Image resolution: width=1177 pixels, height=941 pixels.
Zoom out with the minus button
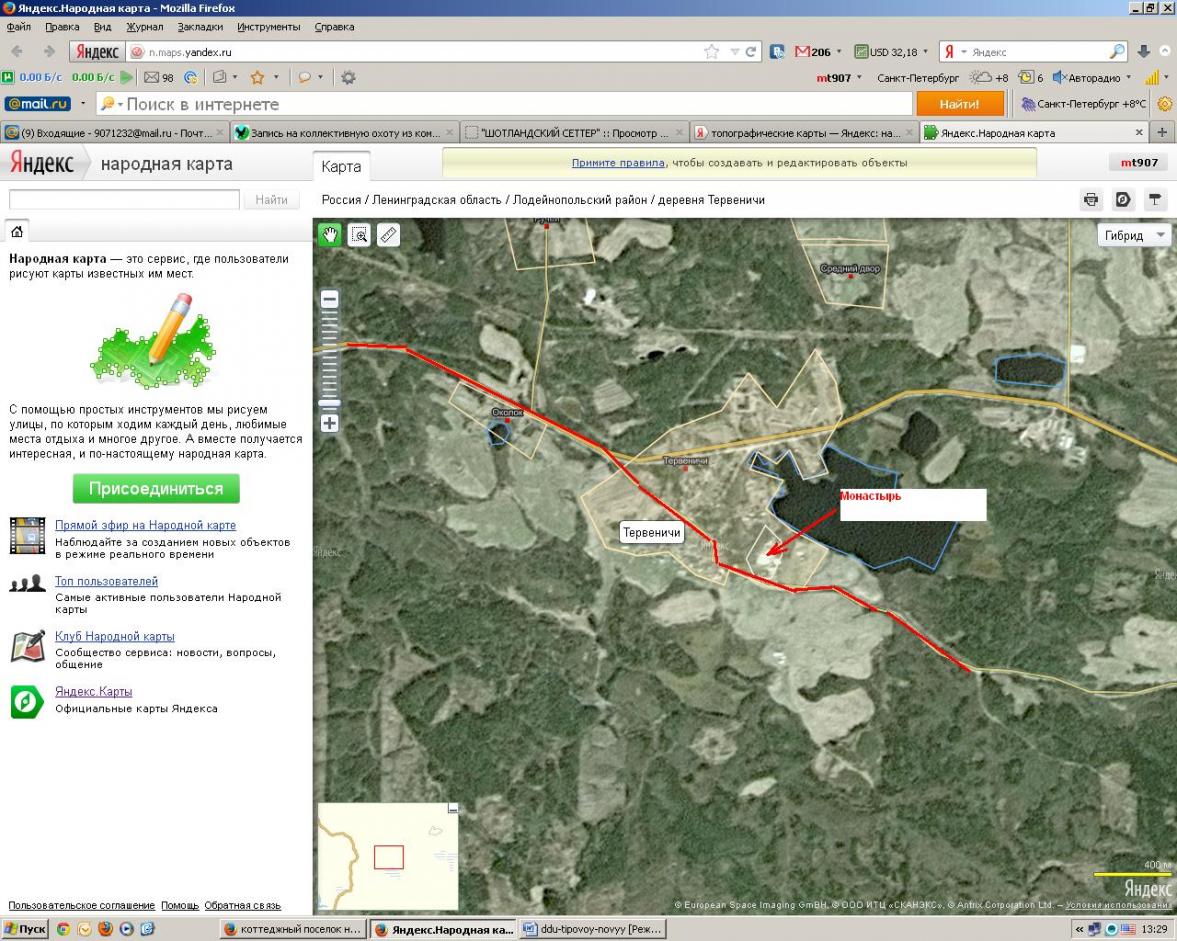[x=329, y=299]
